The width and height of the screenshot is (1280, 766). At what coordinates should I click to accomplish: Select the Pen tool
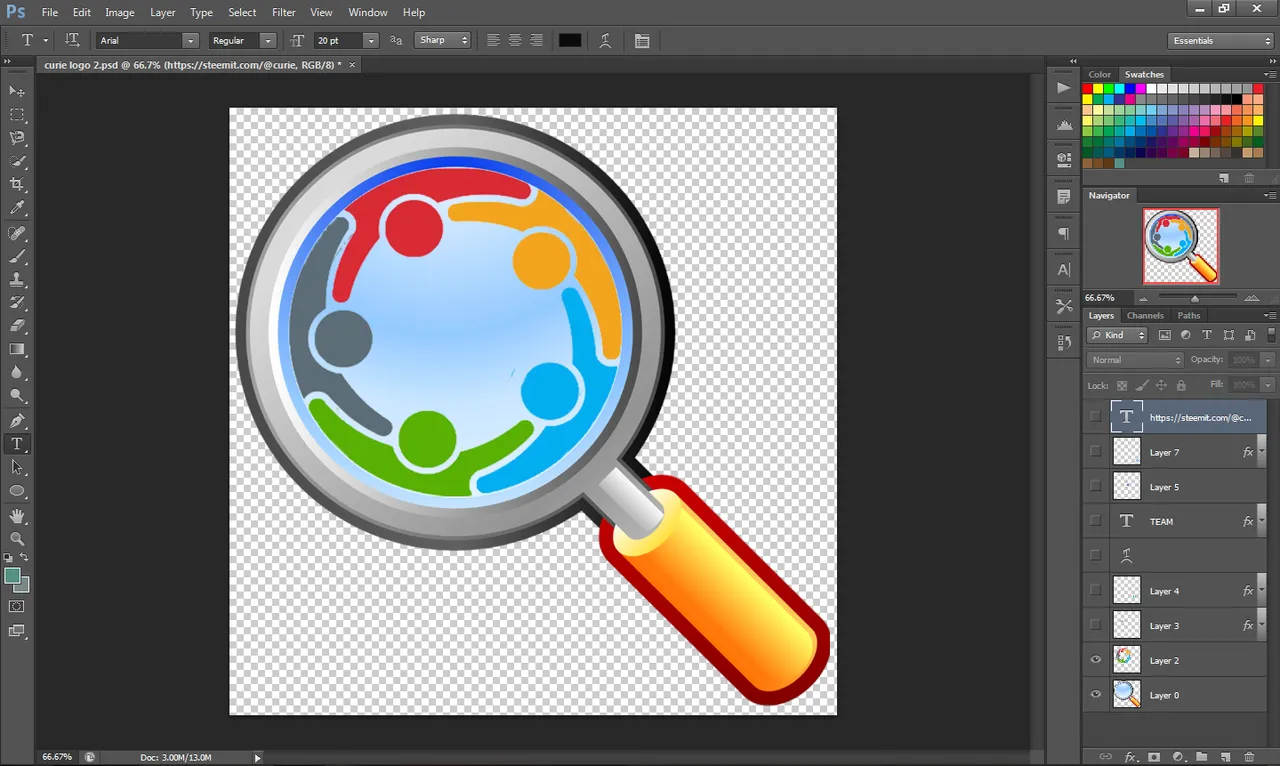click(17, 420)
